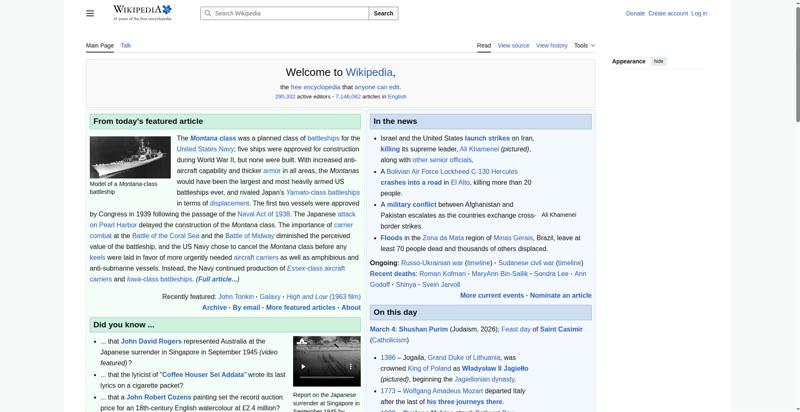Click the Donate link

point(635,13)
